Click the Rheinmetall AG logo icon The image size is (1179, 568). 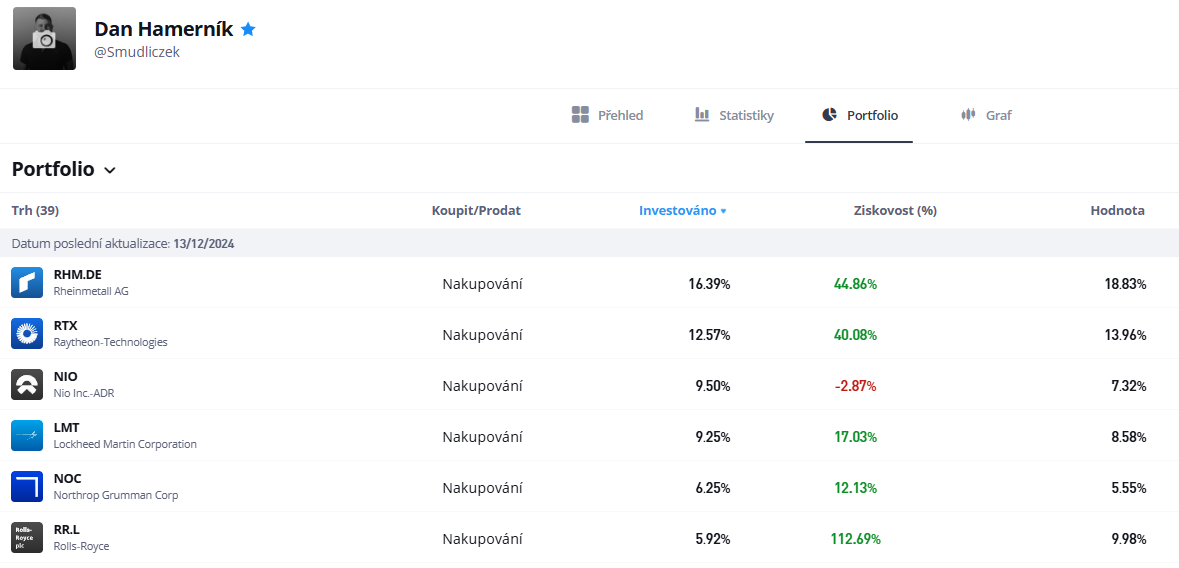[27, 282]
